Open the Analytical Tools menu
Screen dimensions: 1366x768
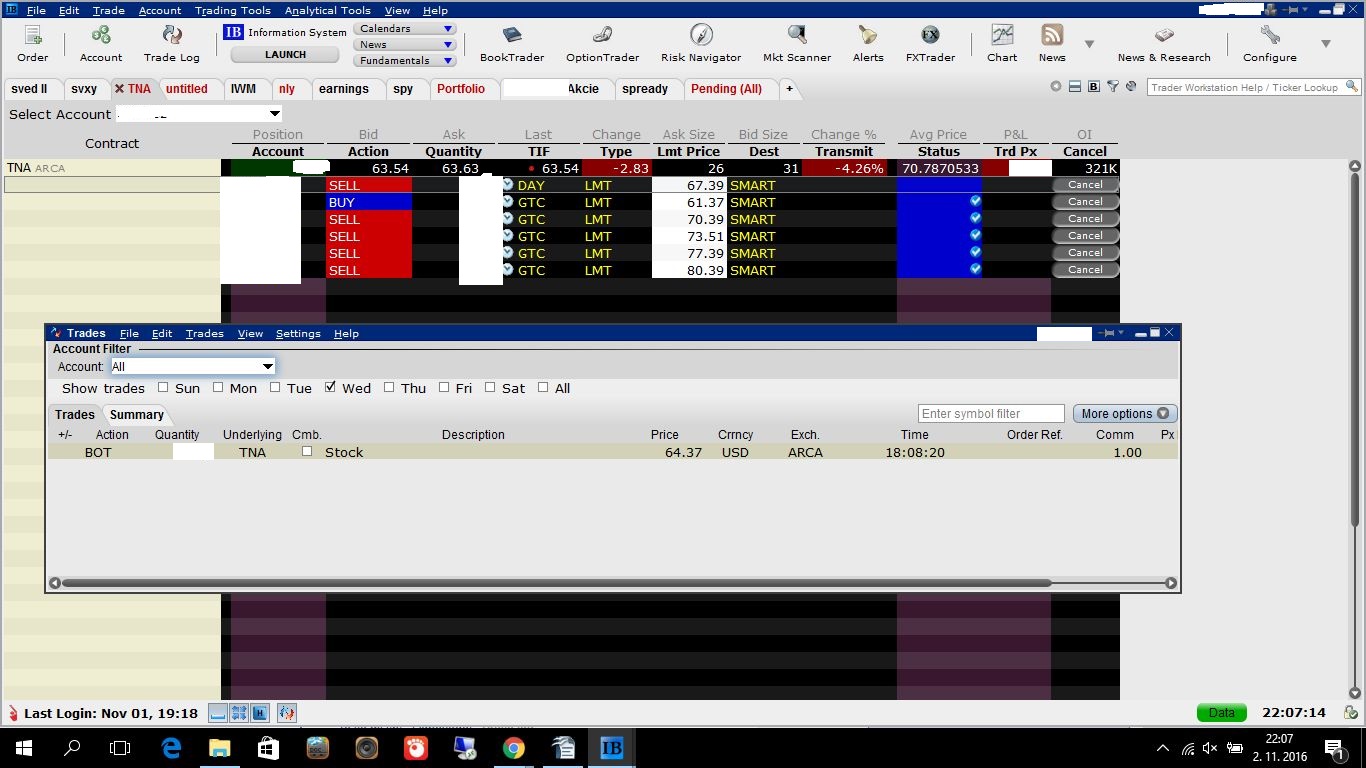pos(328,10)
